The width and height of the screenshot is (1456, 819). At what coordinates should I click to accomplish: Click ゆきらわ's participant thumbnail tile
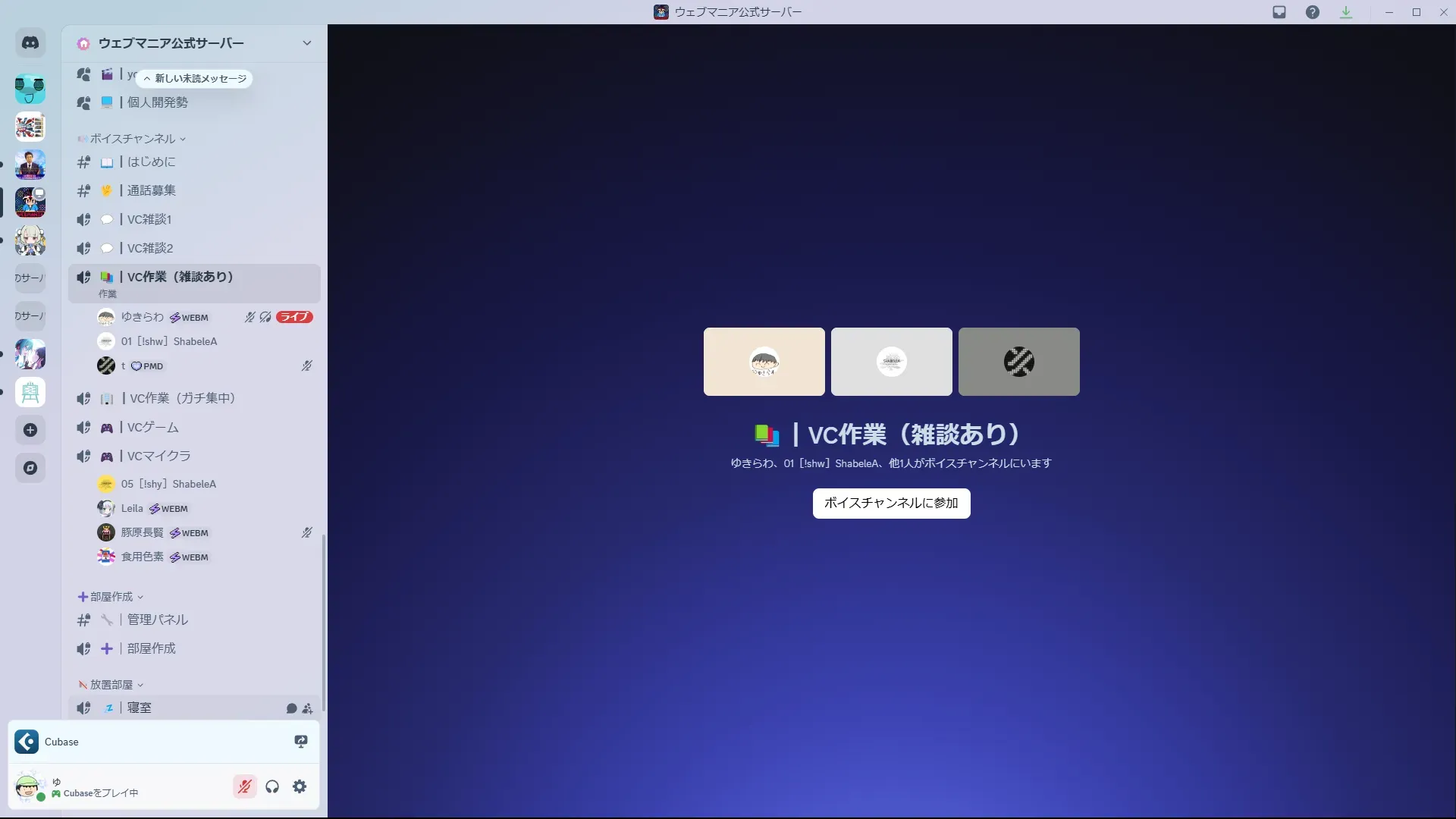coord(764,362)
